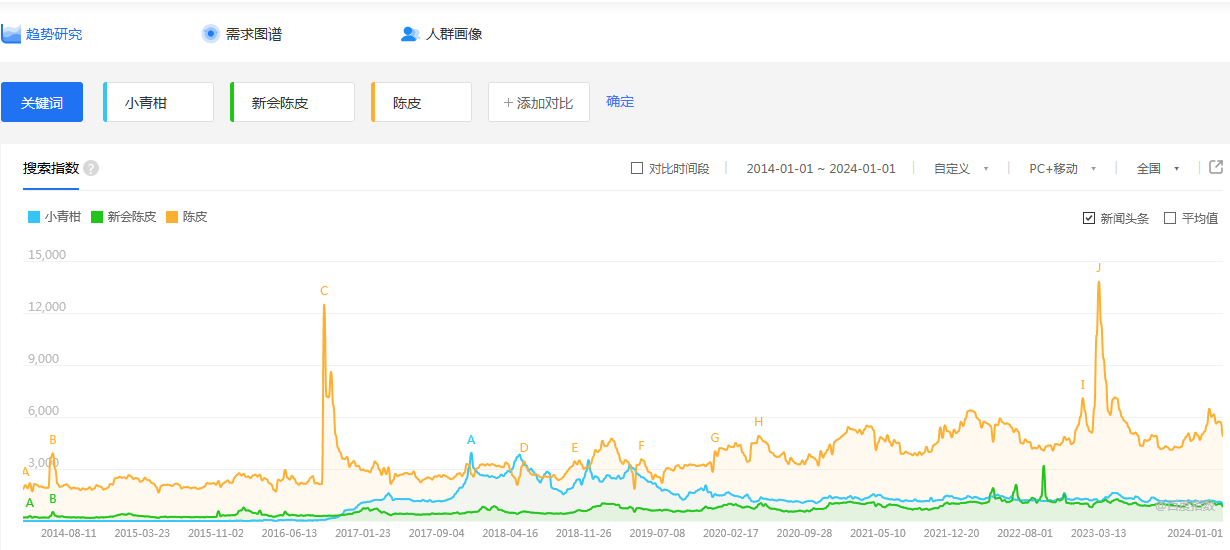Open the 自定义 time range dropdown
1230x550 pixels.
960,169
